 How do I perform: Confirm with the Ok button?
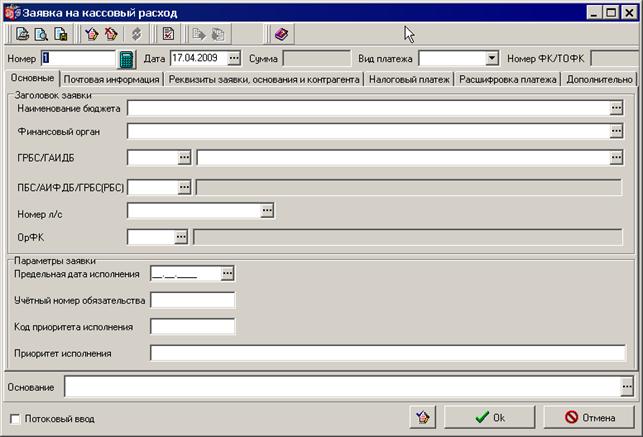(x=490, y=417)
